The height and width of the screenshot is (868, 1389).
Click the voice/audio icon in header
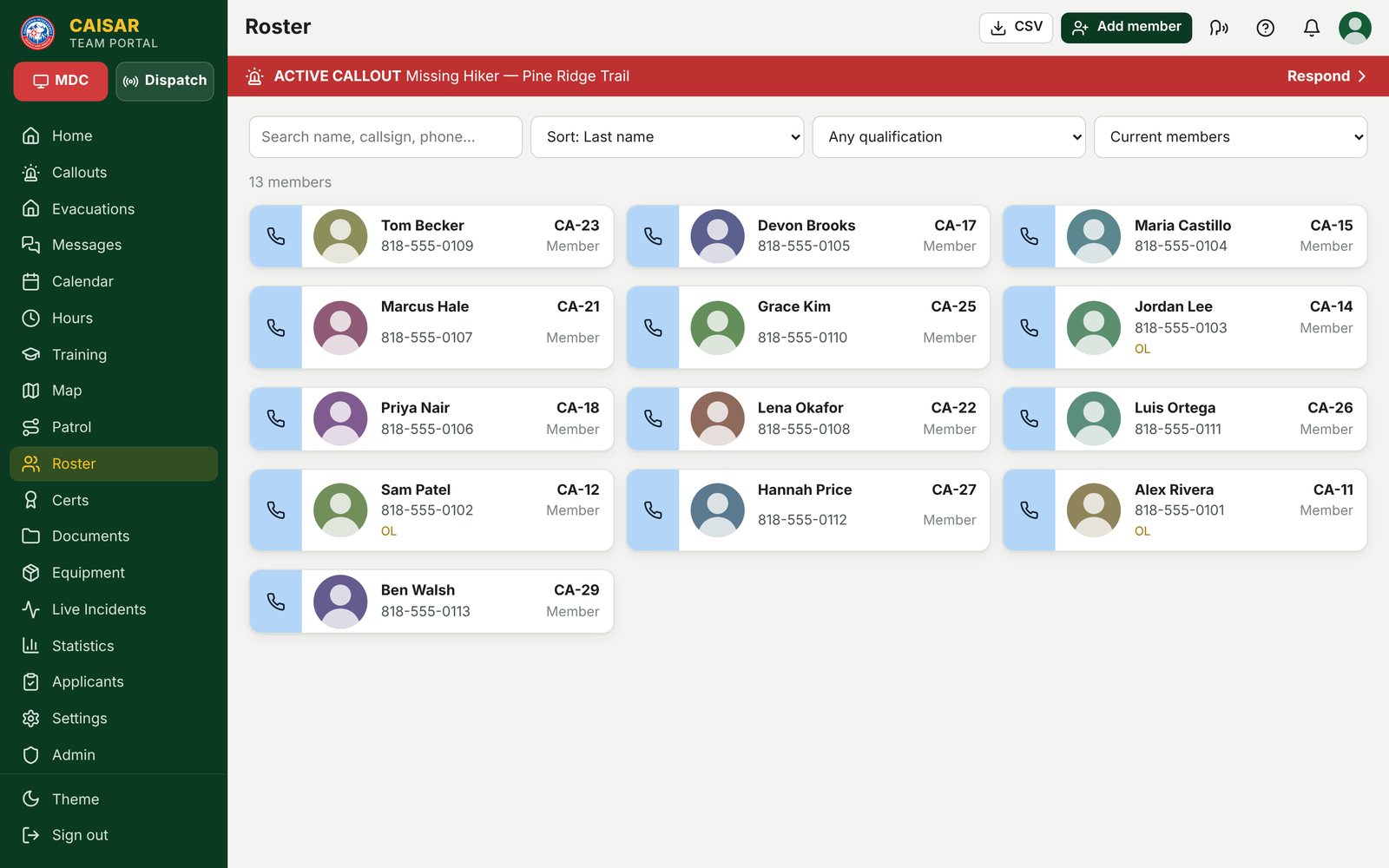tap(1219, 28)
